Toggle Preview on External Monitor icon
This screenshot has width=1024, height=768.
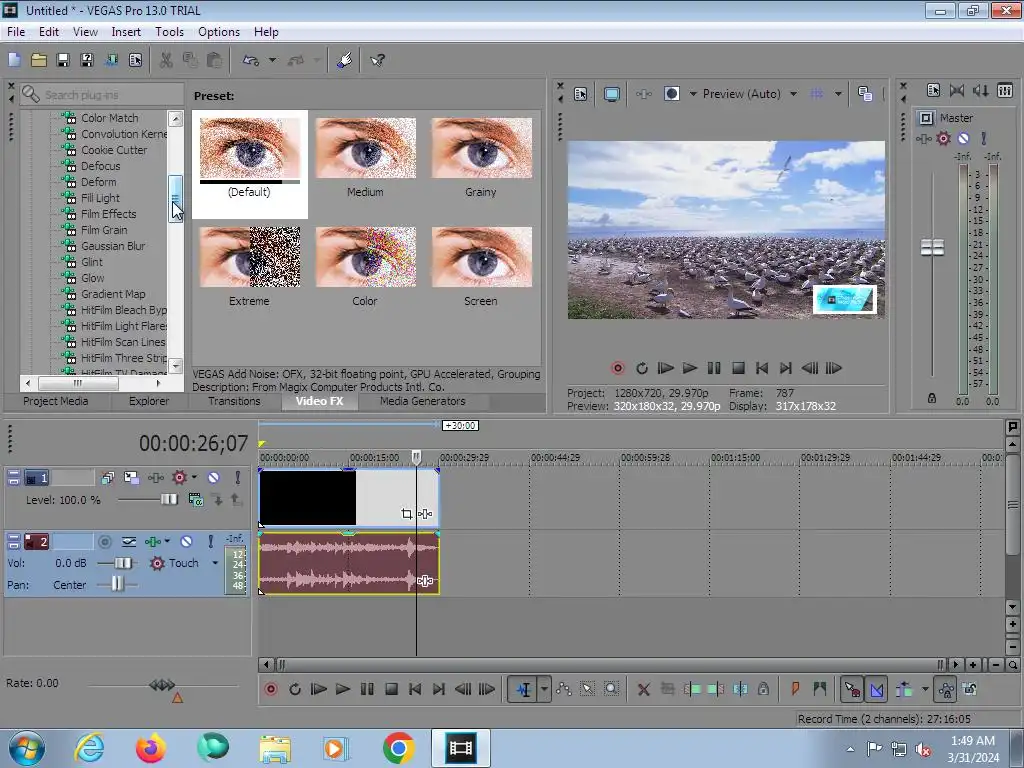pyautogui.click(x=612, y=94)
